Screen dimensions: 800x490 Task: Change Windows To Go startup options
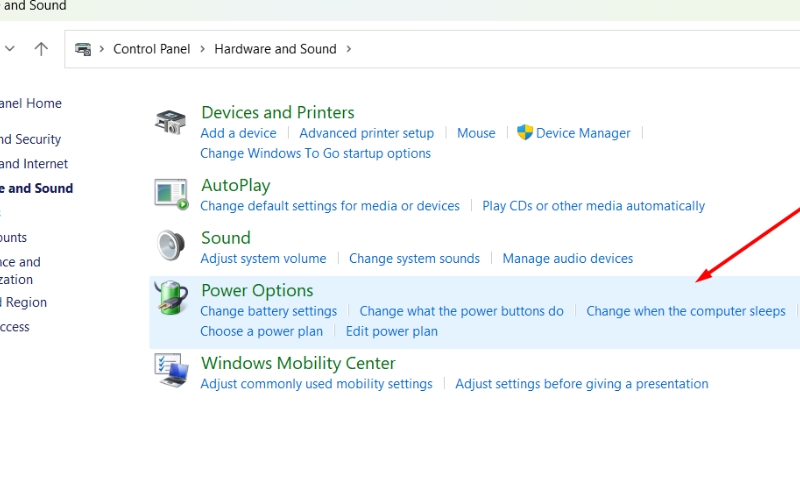click(315, 154)
